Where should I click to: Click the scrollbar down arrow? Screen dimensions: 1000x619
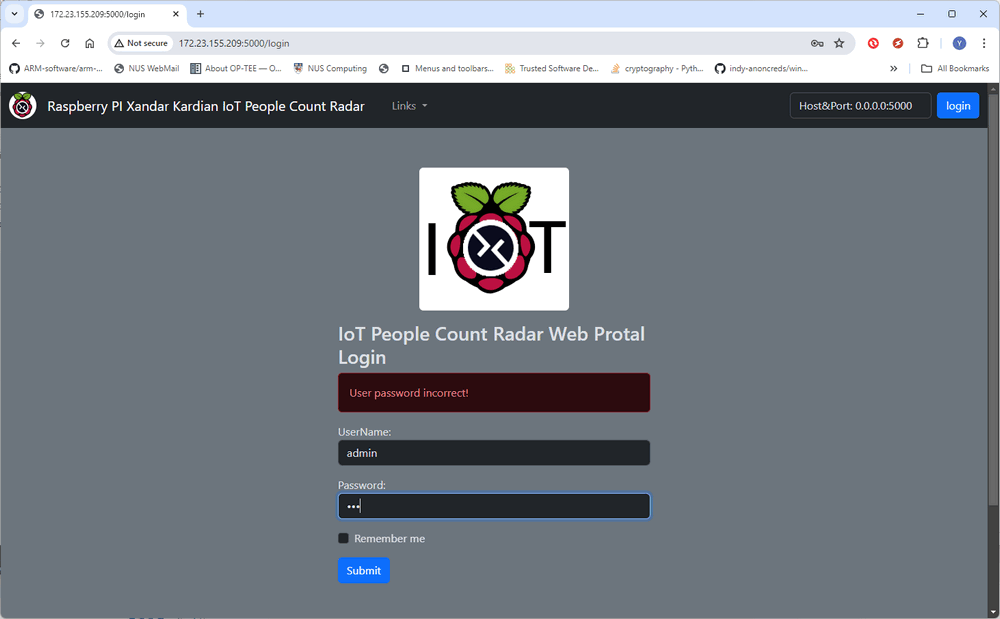[993, 613]
